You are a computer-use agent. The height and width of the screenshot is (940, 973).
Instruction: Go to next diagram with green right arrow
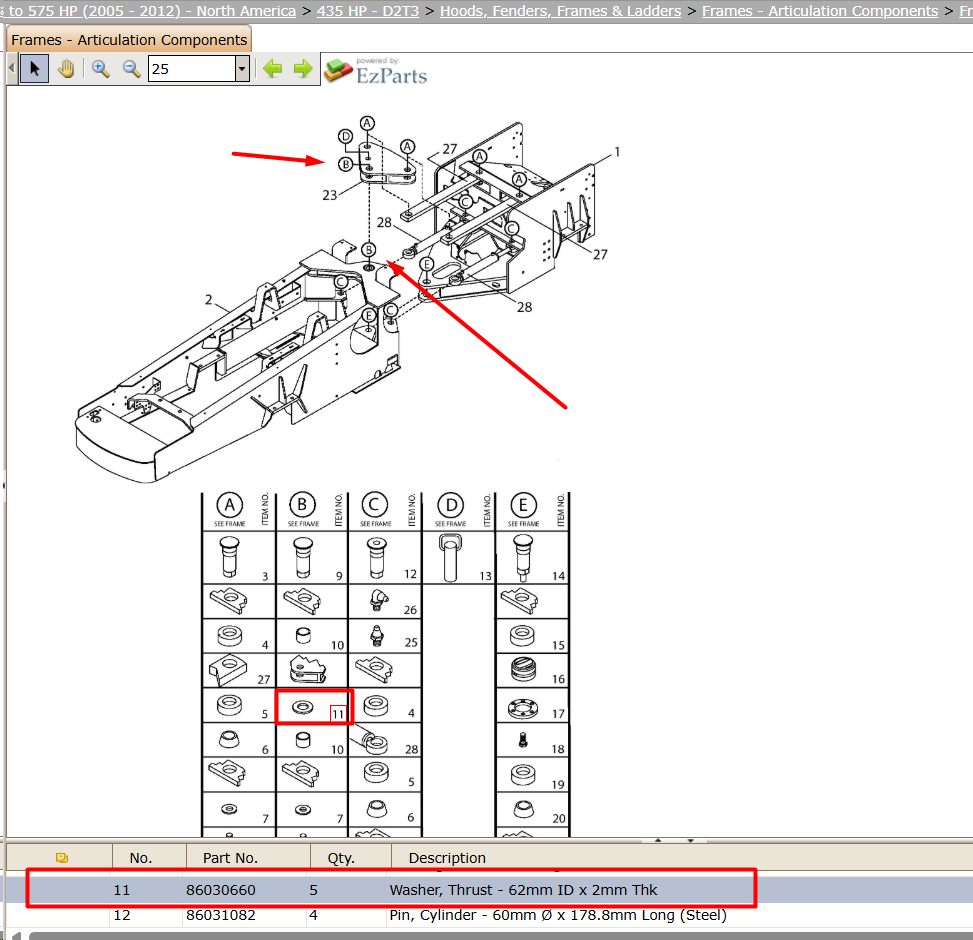303,68
